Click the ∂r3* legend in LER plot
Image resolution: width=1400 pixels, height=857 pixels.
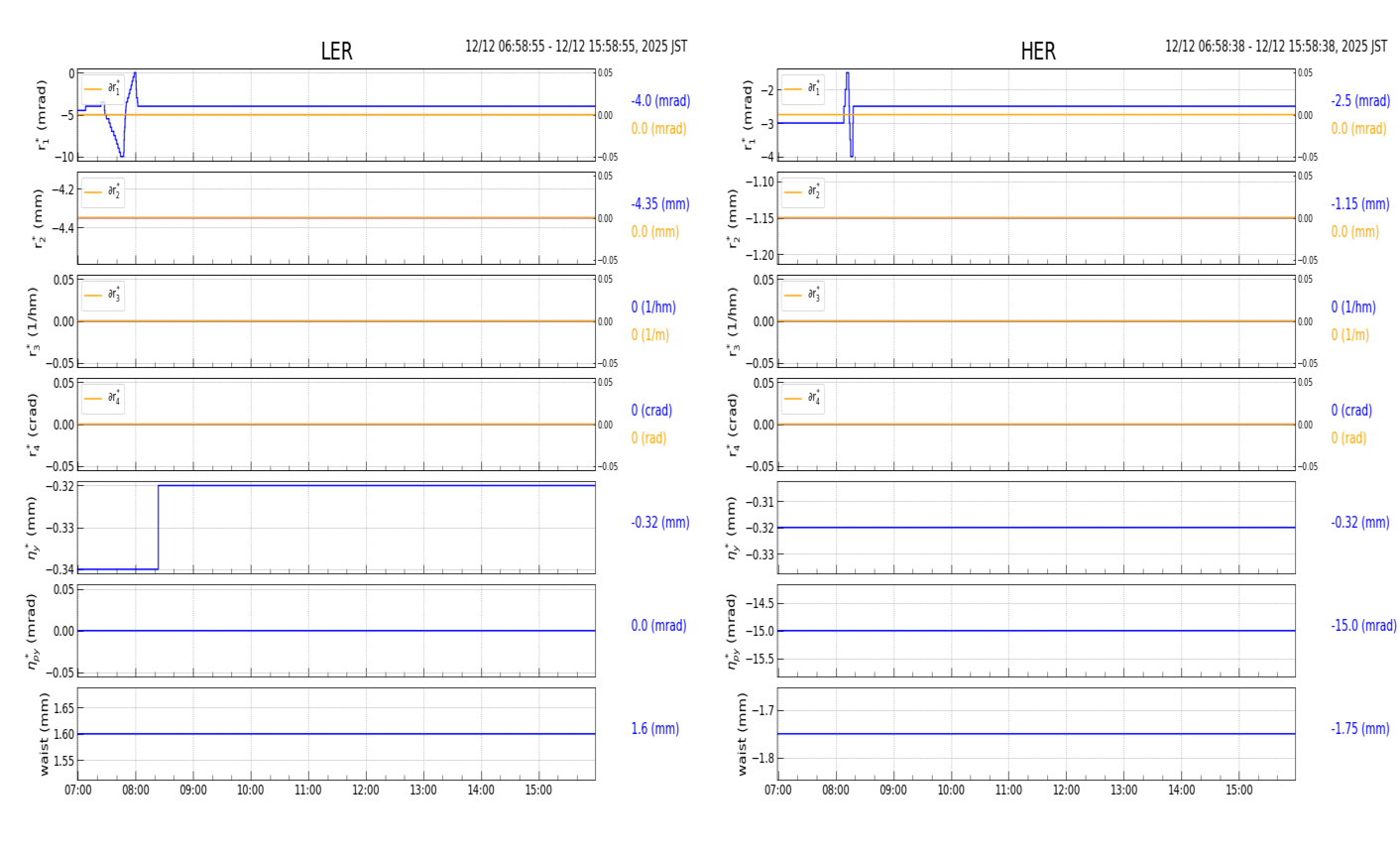(x=103, y=295)
